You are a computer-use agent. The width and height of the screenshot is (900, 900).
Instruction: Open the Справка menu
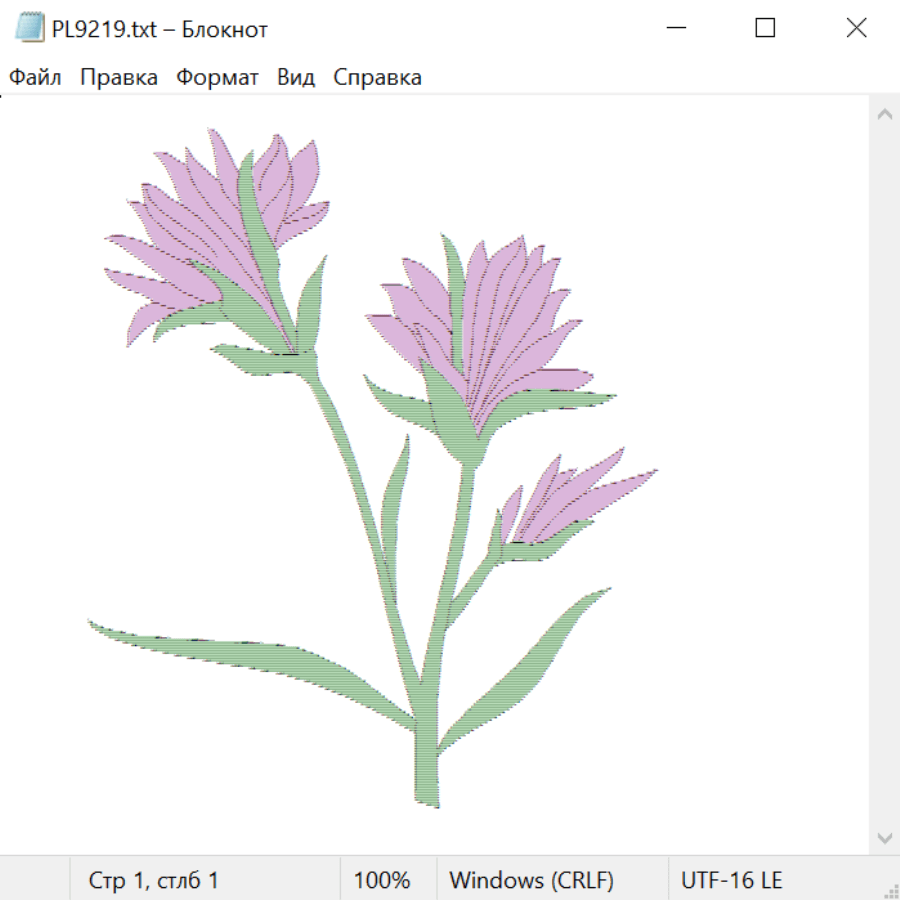point(377,78)
